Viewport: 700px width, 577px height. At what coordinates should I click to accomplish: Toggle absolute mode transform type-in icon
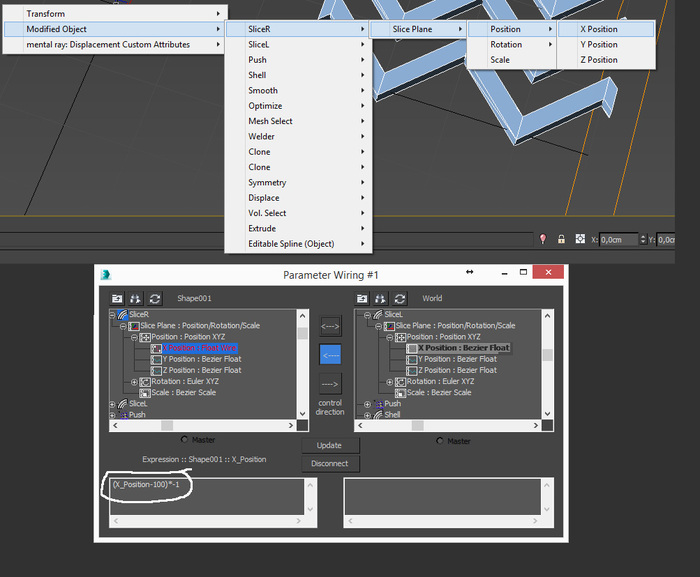(580, 239)
